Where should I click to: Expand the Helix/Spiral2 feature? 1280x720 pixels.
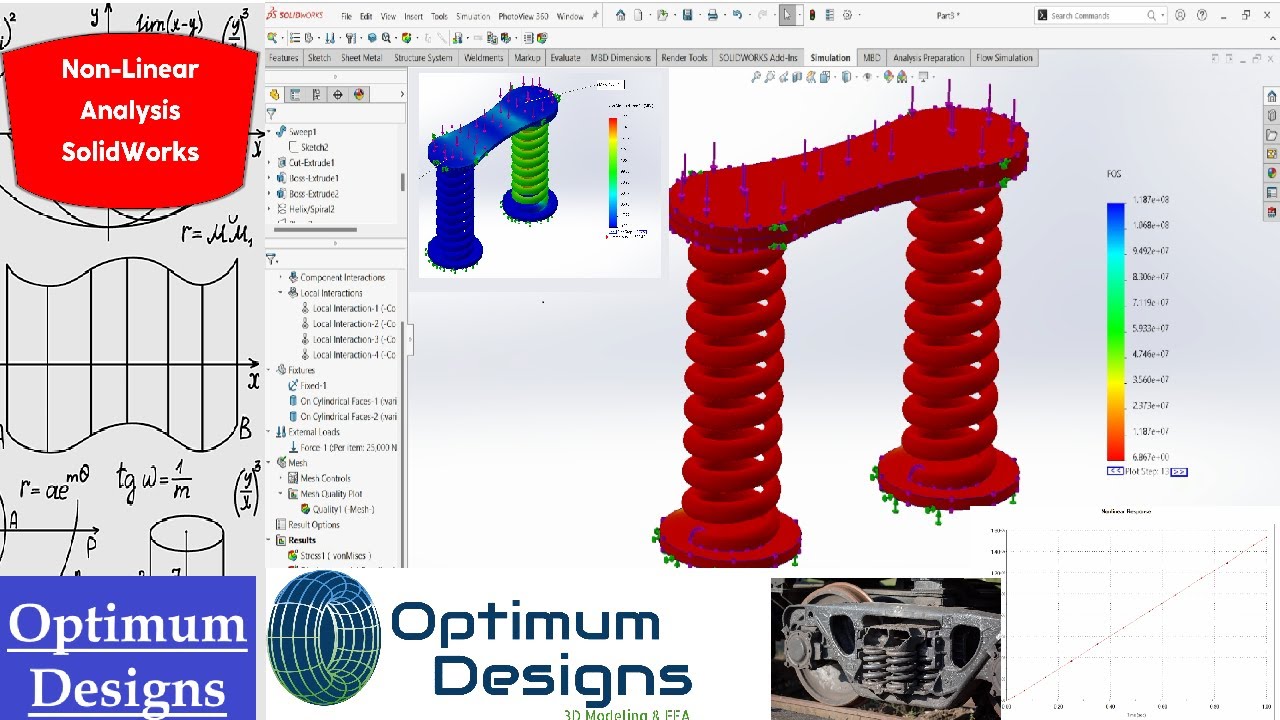tap(270, 209)
